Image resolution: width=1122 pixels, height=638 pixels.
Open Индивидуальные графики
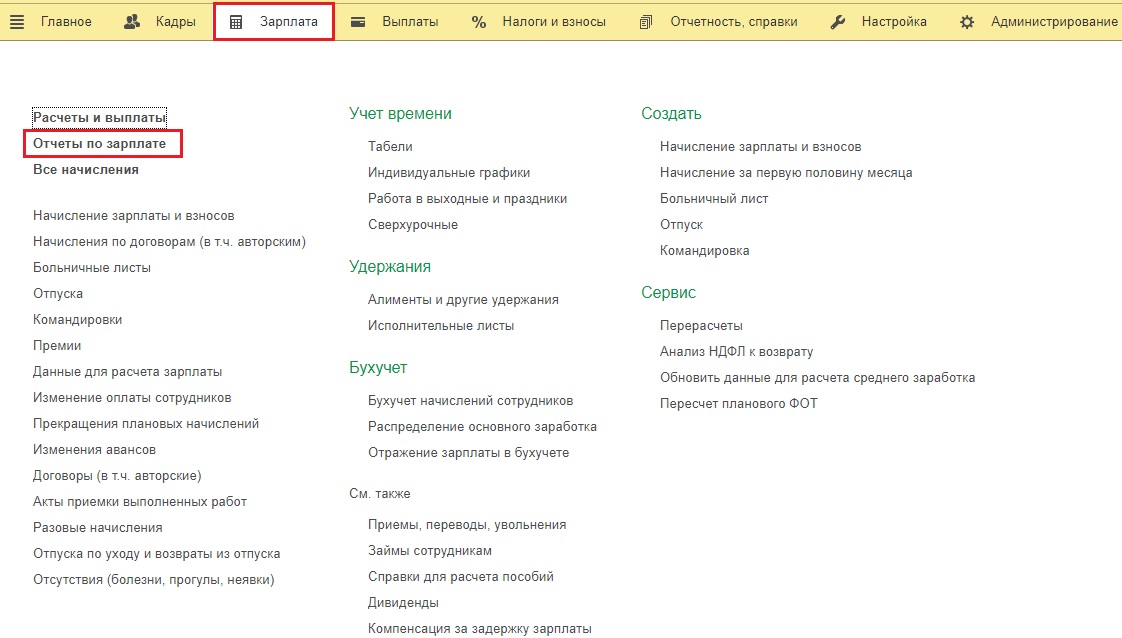[449, 172]
